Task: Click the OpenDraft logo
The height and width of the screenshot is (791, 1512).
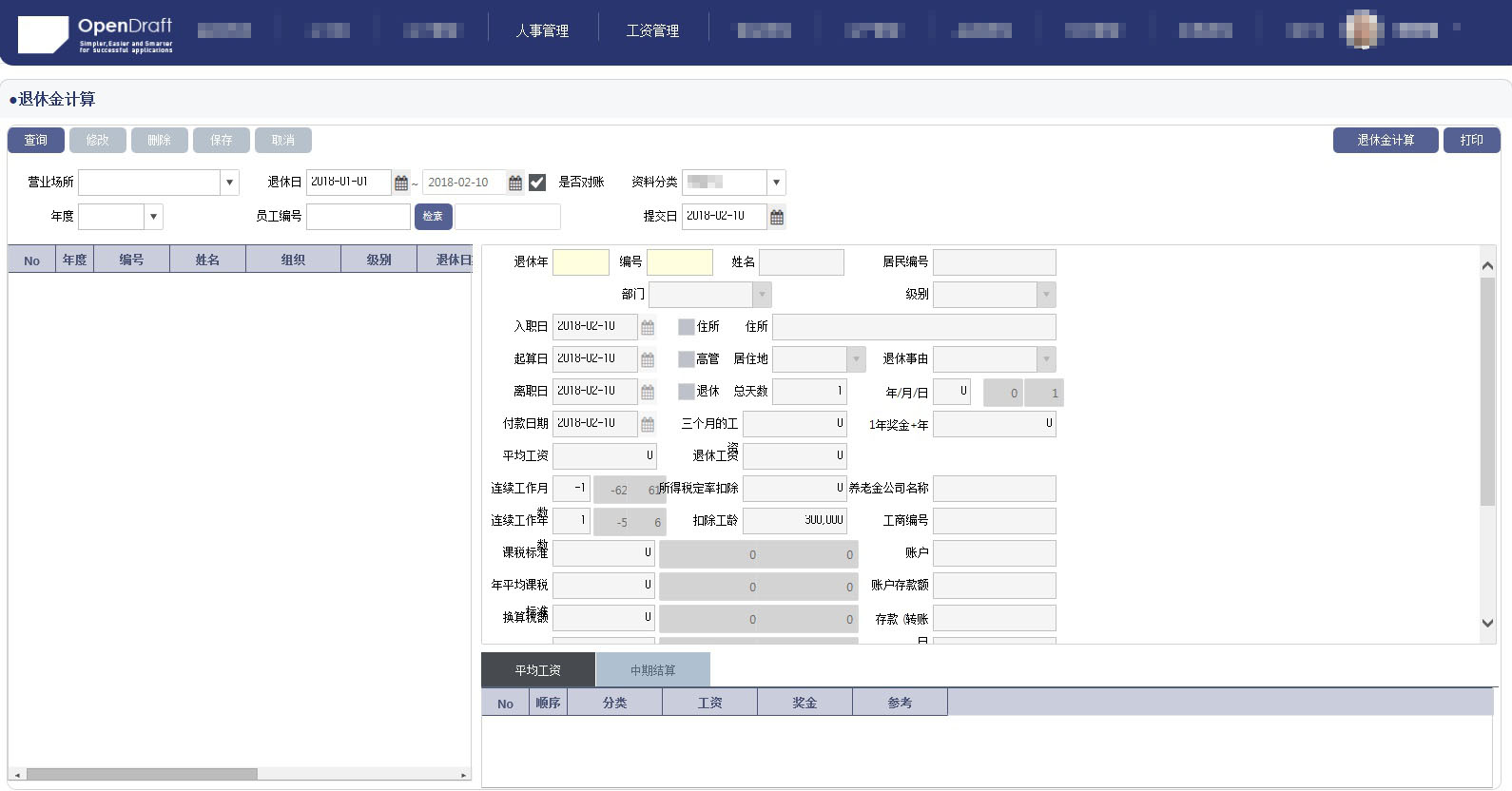Action: coord(95,34)
